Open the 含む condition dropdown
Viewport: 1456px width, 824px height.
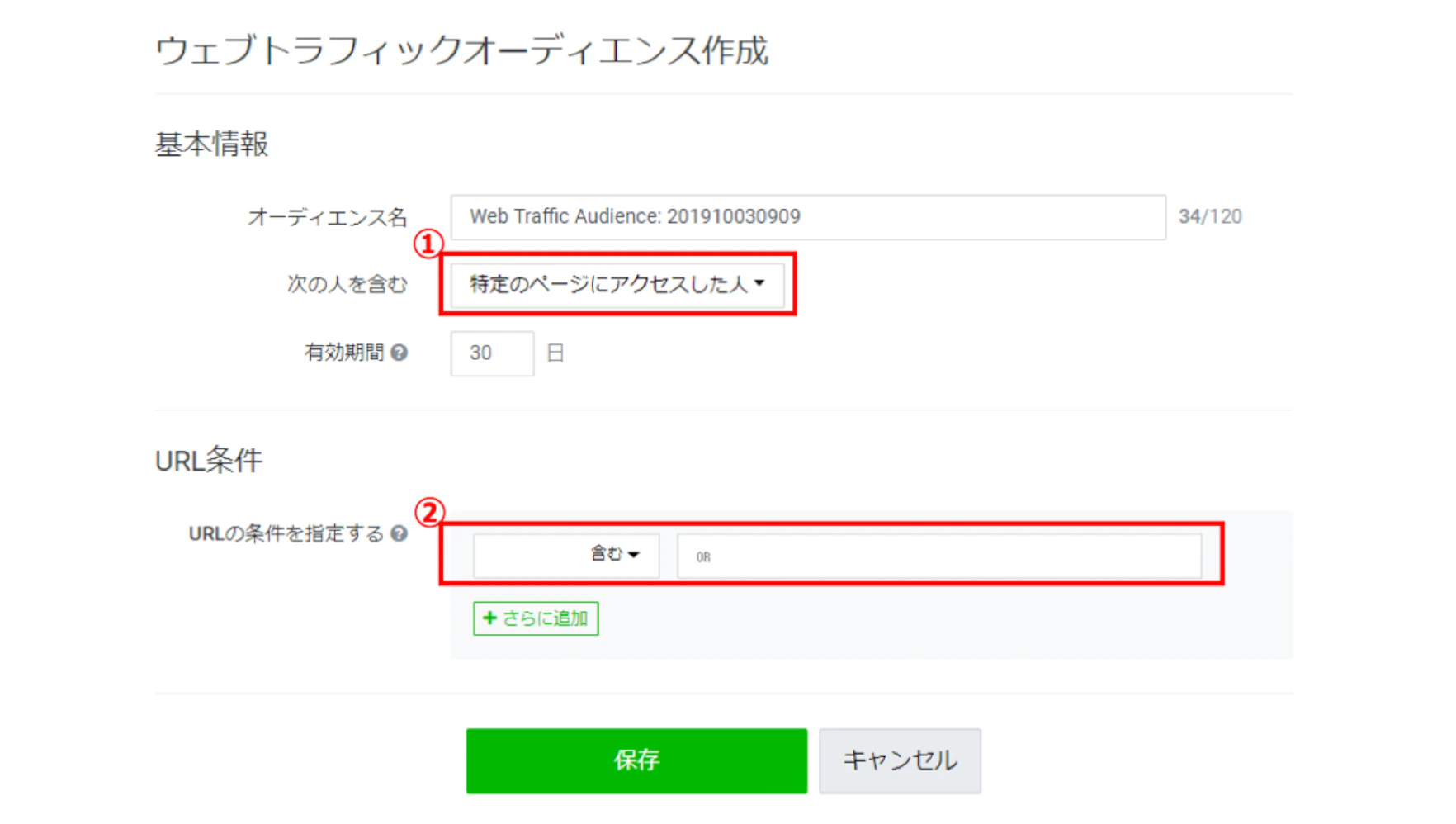tap(566, 555)
